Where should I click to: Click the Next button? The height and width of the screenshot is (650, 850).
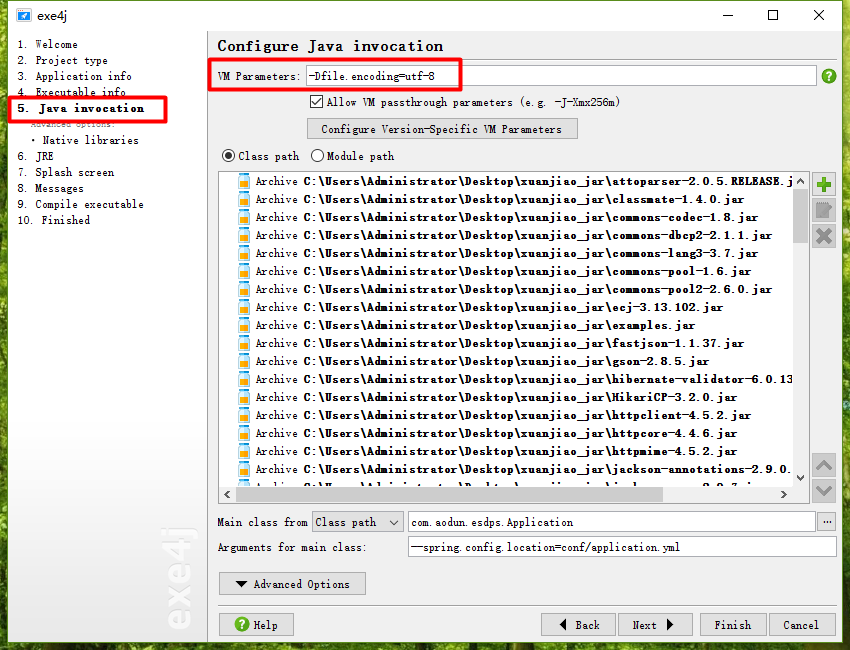tap(655, 625)
